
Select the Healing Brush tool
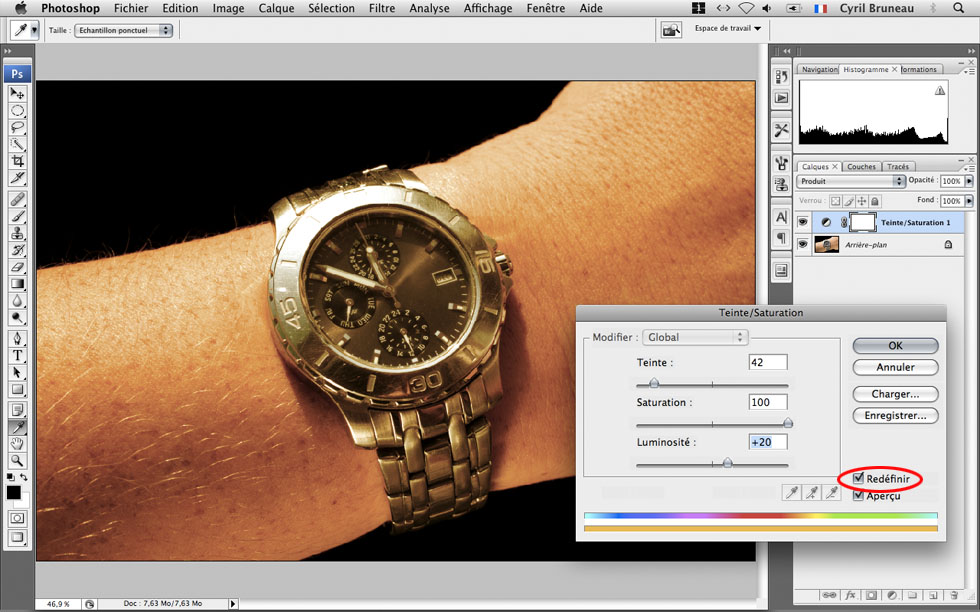[18, 199]
